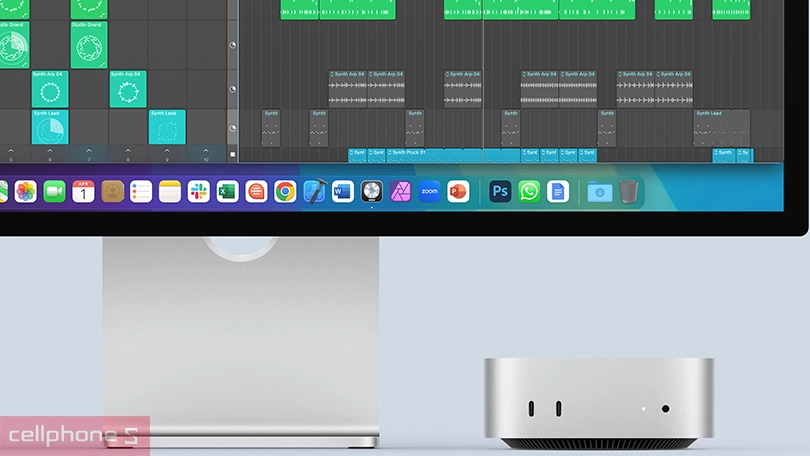
Task: Trigger the Synth Arp 04 cell in scene 8
Action: click(x=128, y=89)
